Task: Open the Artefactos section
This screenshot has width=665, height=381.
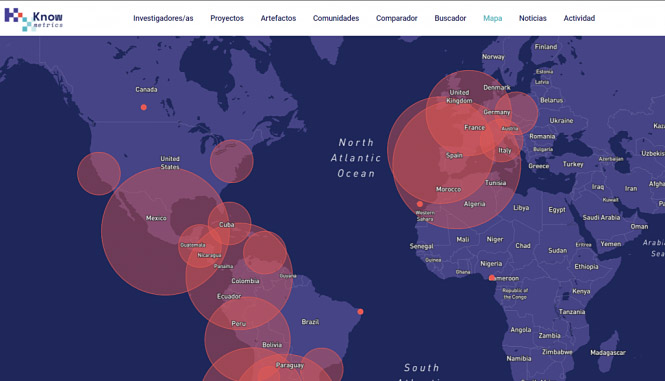Action: (278, 18)
